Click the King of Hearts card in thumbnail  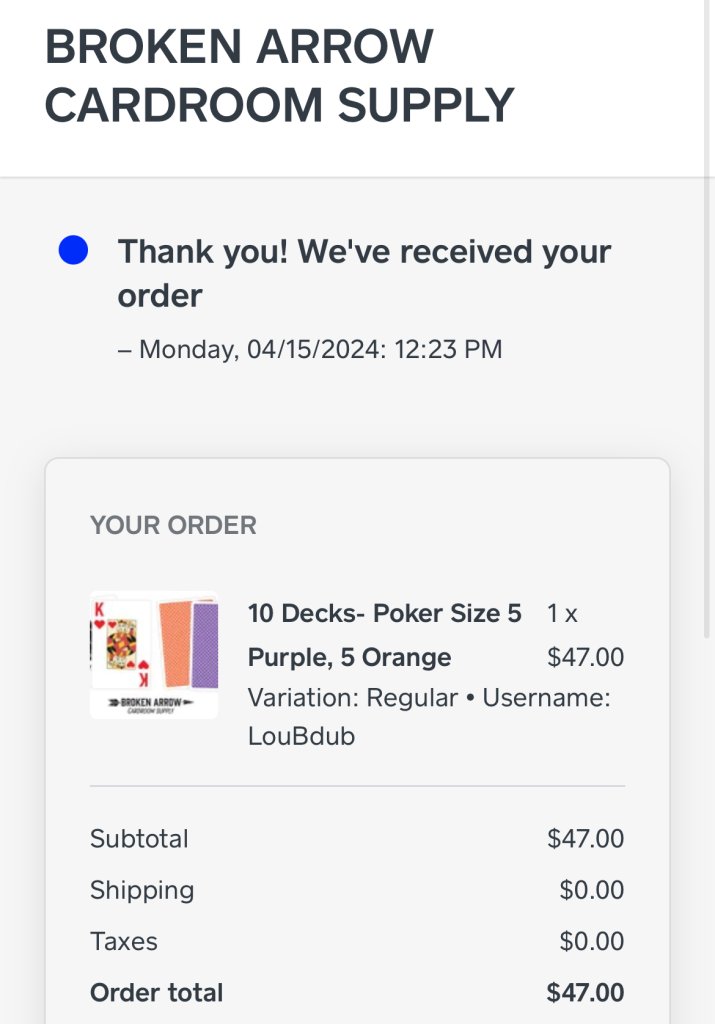[x=121, y=644]
